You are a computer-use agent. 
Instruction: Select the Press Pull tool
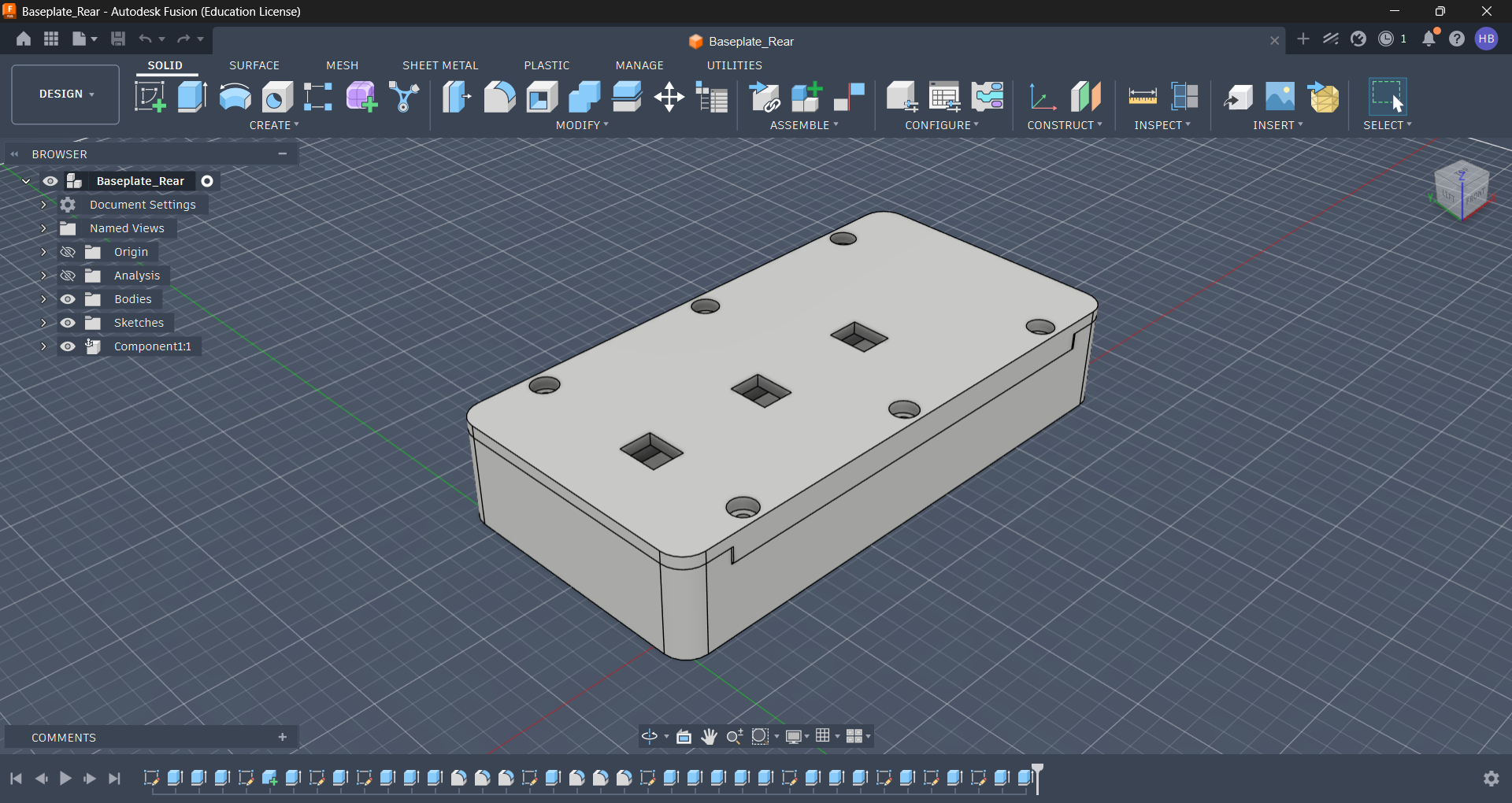point(457,97)
